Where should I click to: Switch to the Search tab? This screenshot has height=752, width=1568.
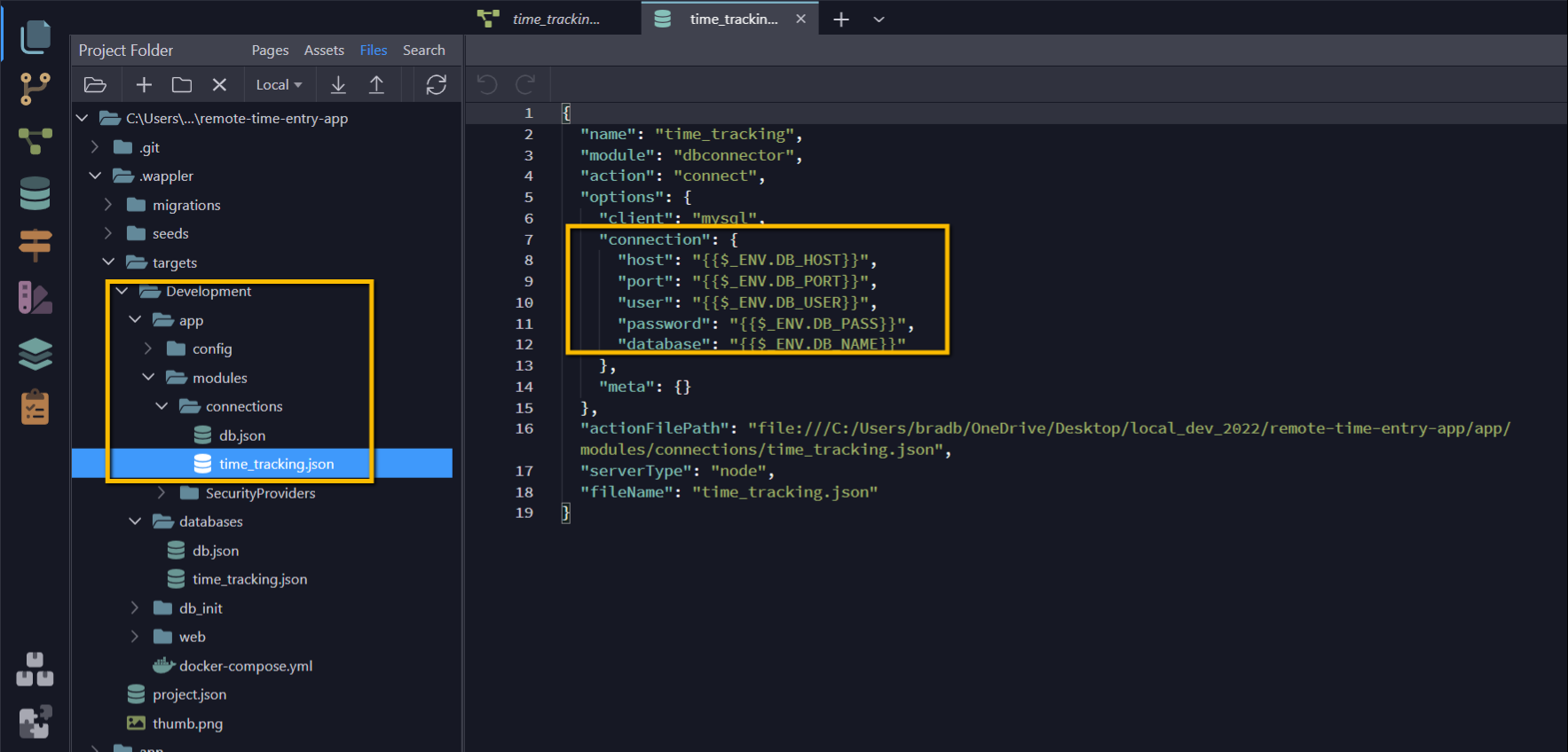(x=424, y=51)
